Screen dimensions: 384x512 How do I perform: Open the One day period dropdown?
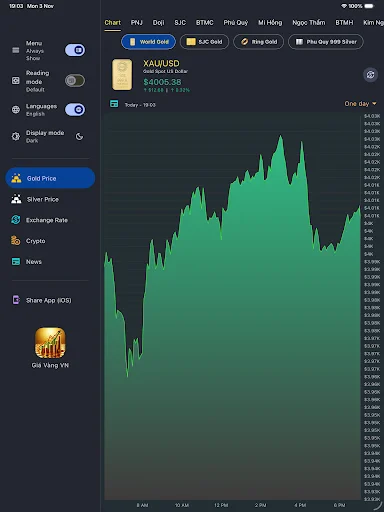pyautogui.click(x=360, y=104)
